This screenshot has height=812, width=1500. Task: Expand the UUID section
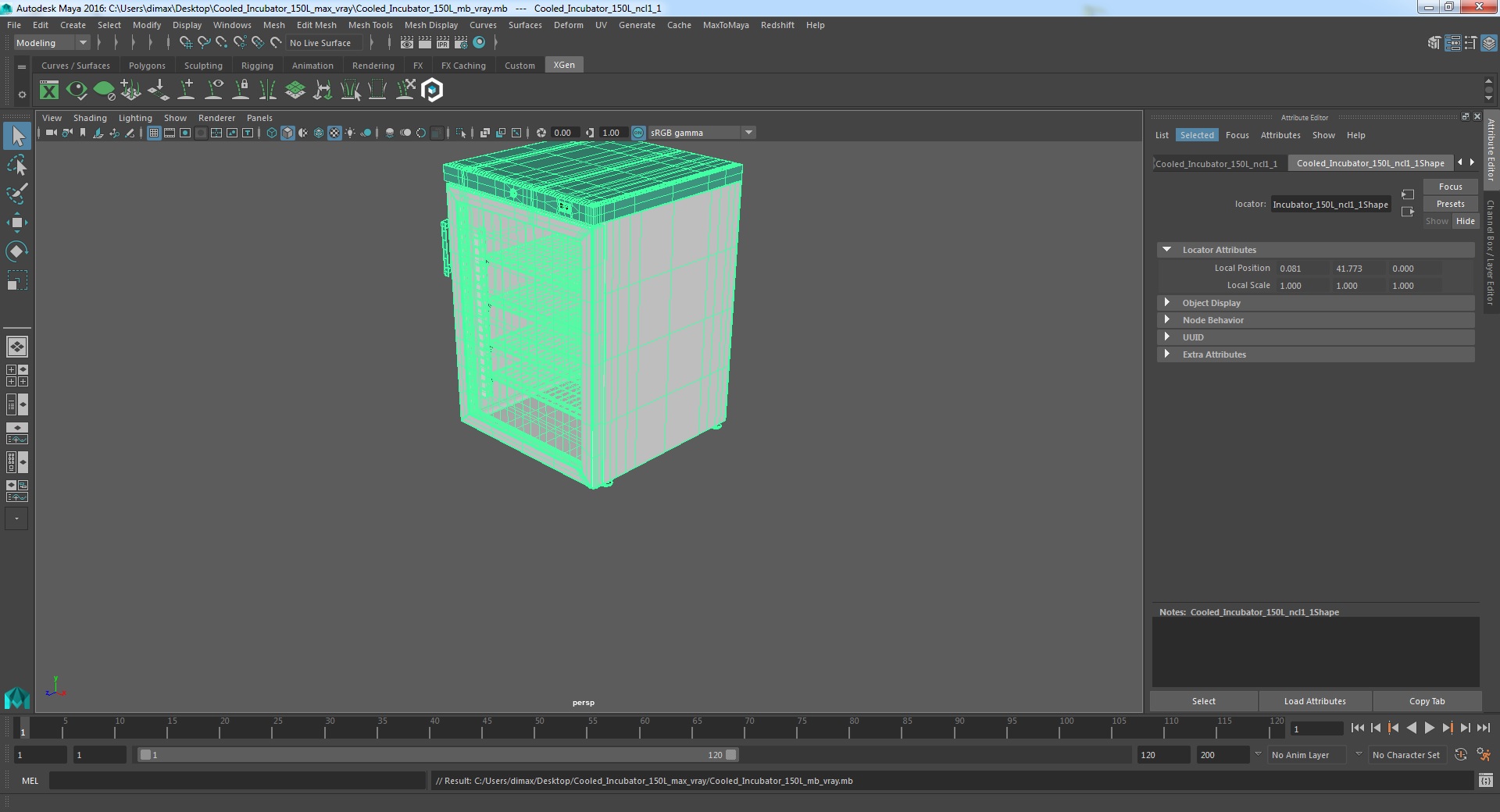click(x=1166, y=337)
